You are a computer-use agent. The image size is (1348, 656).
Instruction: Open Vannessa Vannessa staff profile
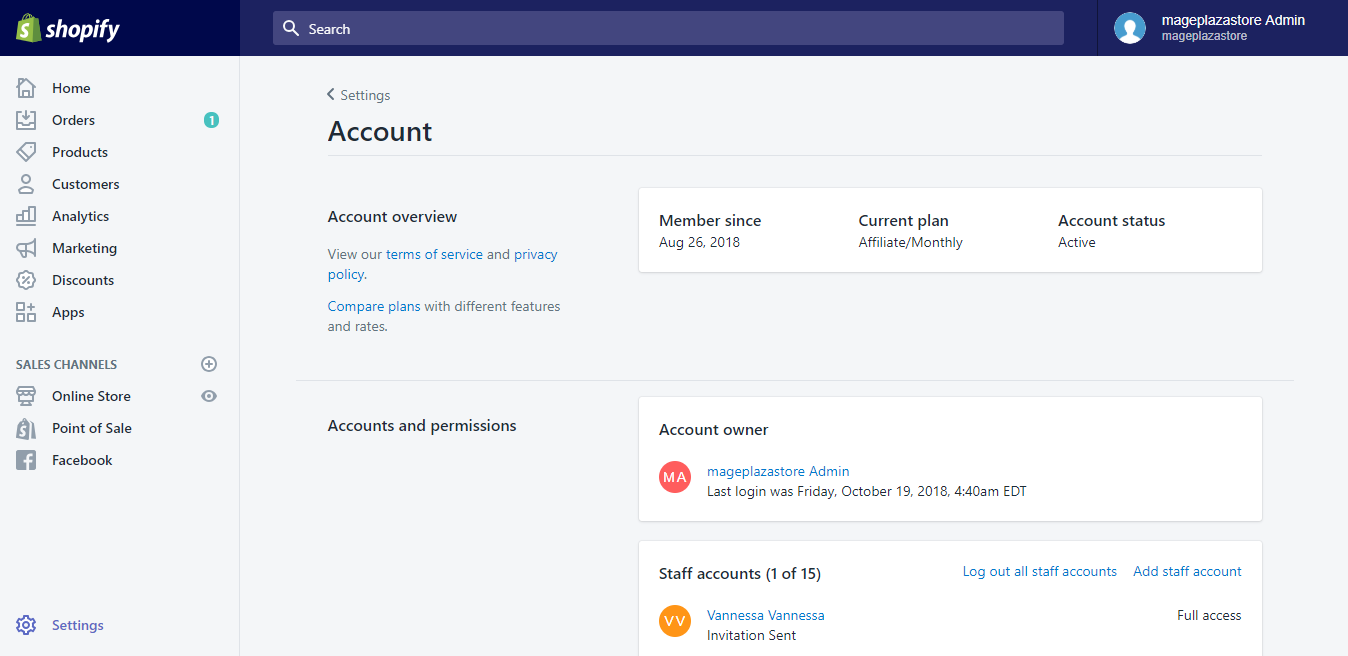coord(766,615)
